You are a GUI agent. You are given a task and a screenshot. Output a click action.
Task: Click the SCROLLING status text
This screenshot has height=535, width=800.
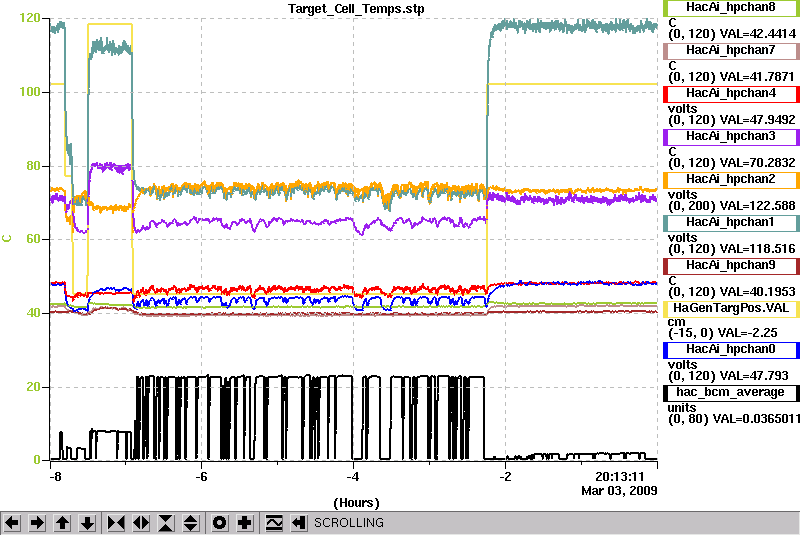(348, 523)
